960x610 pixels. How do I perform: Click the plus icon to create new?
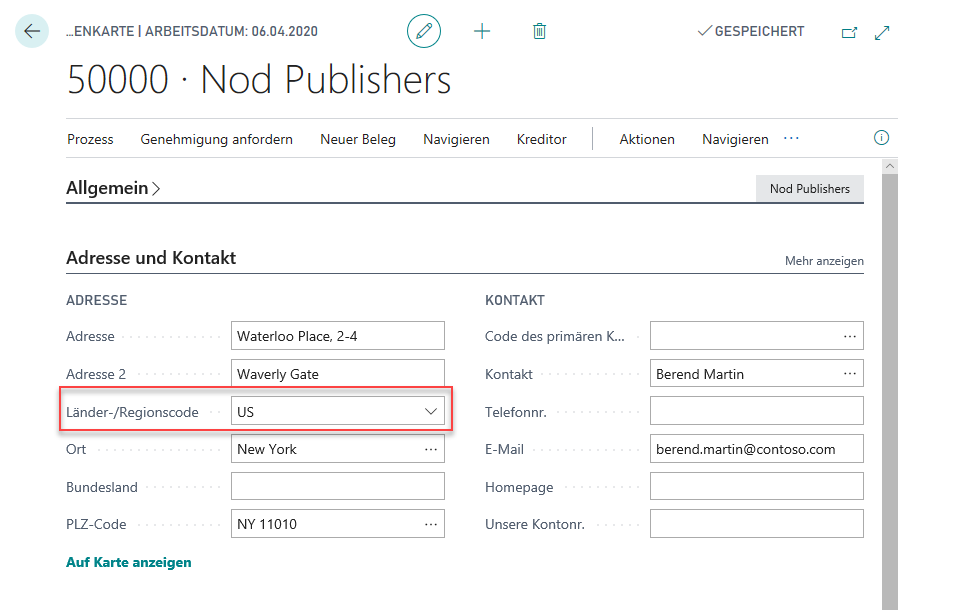coord(482,31)
